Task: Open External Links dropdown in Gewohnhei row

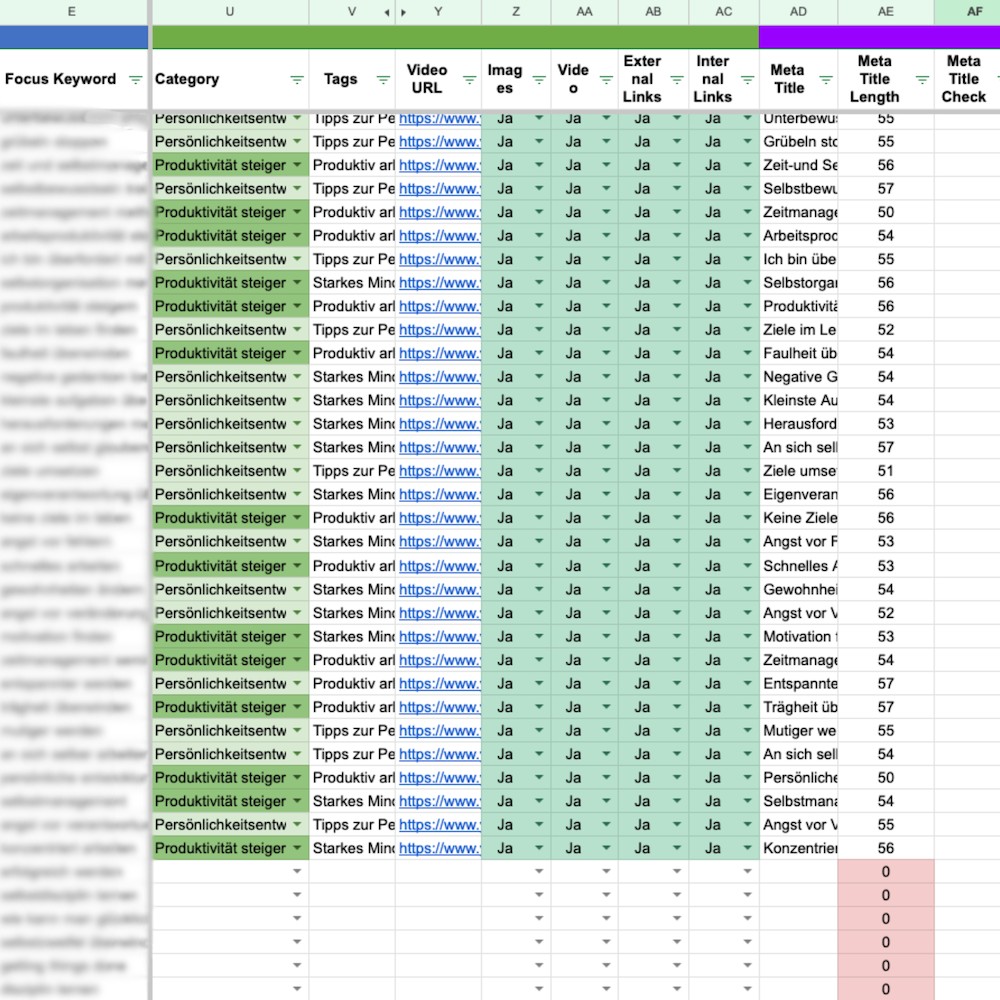Action: point(677,589)
